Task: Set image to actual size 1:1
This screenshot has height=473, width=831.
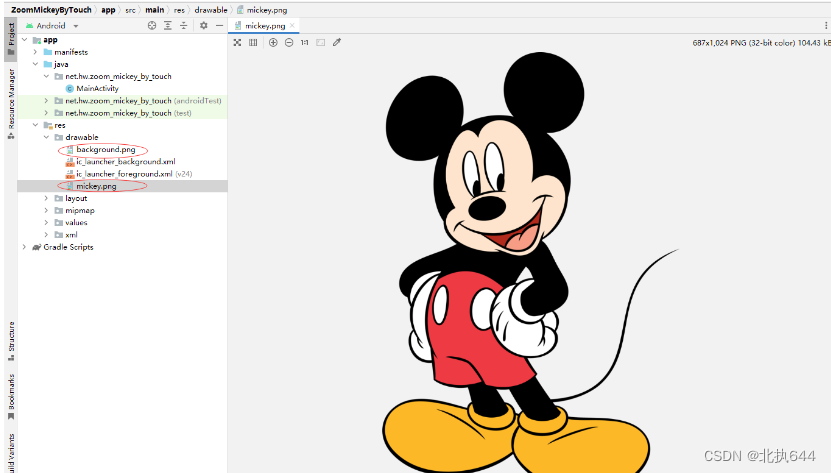Action: click(x=304, y=43)
